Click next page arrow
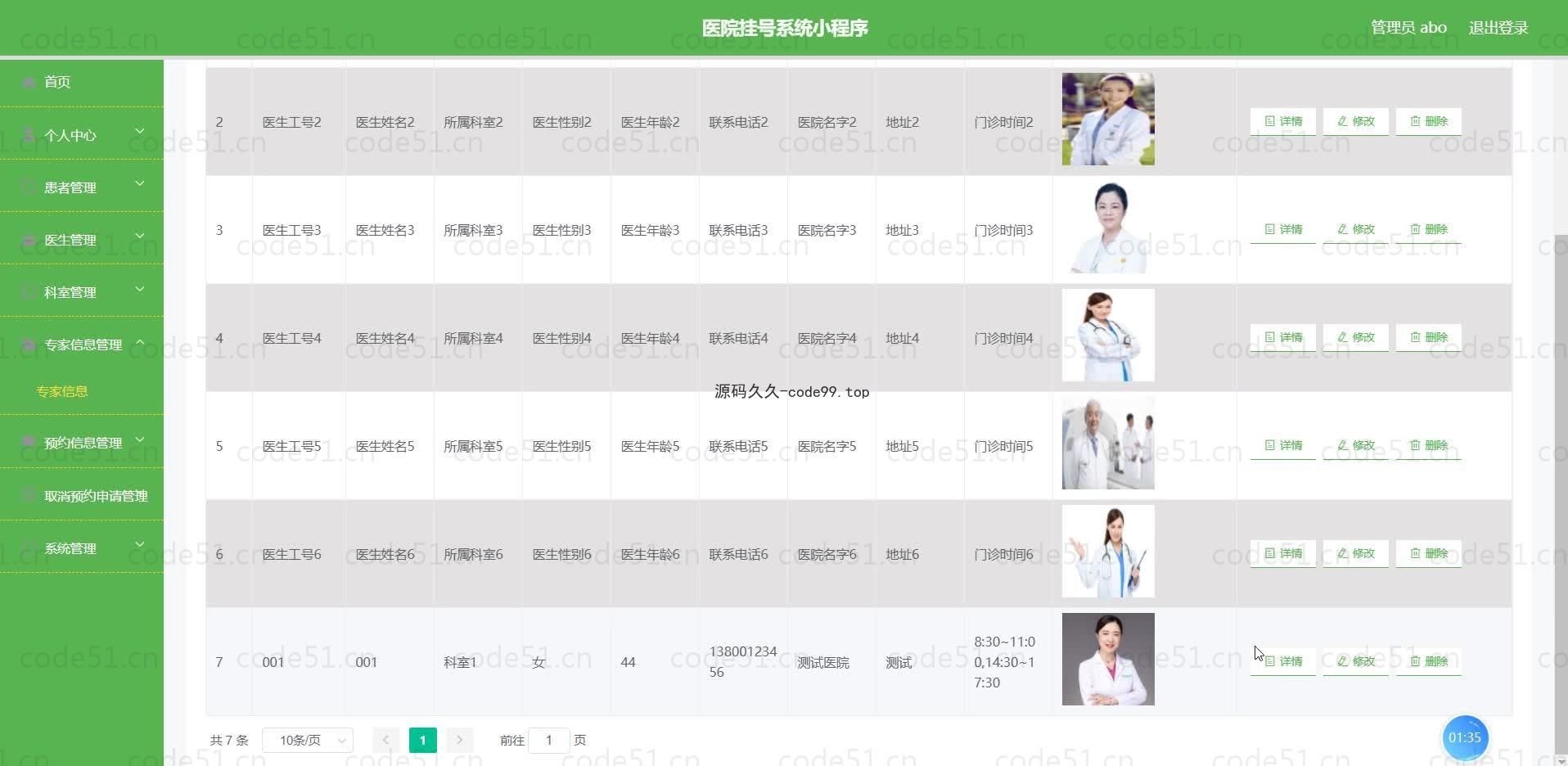1568x766 pixels. pos(460,740)
